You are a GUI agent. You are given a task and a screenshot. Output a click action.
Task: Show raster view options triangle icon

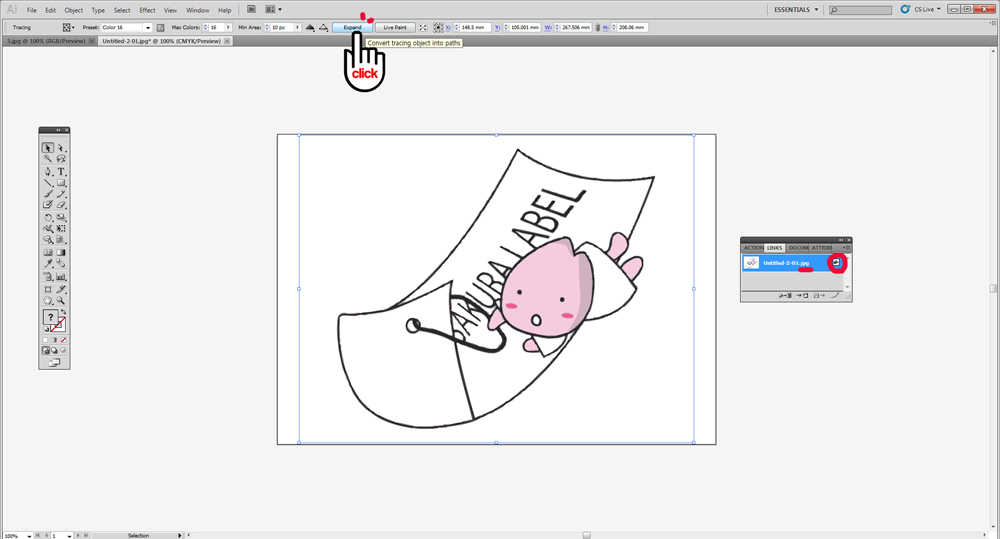click(x=310, y=27)
